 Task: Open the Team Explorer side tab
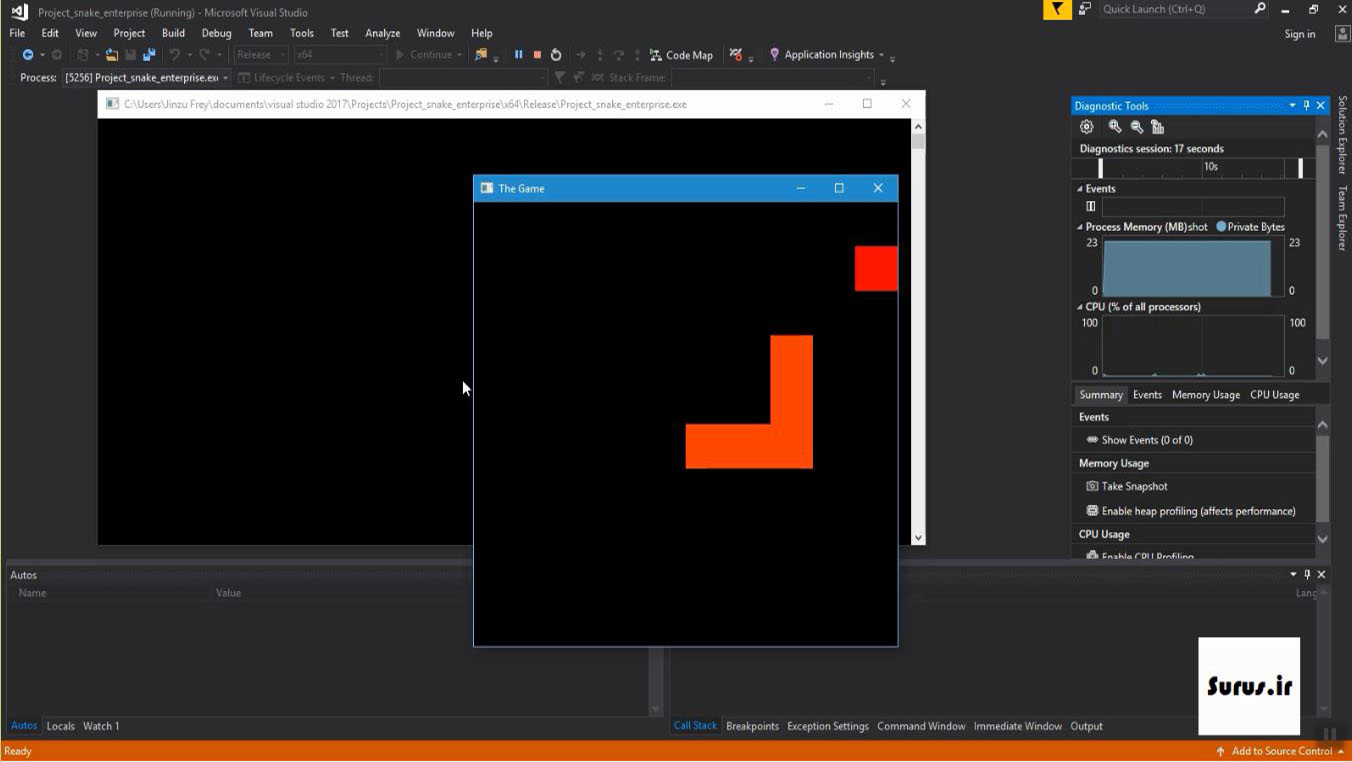(1342, 218)
